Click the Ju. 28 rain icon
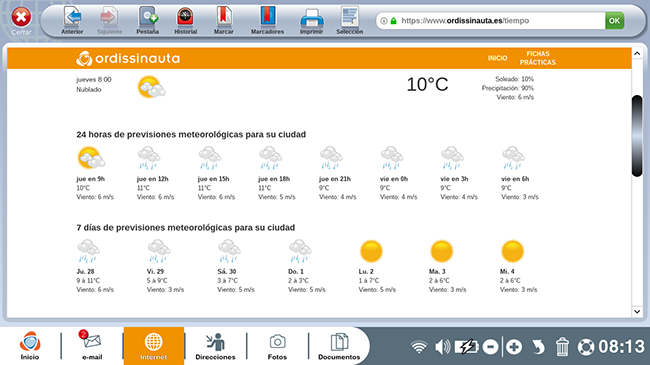650x365 pixels. click(x=88, y=251)
